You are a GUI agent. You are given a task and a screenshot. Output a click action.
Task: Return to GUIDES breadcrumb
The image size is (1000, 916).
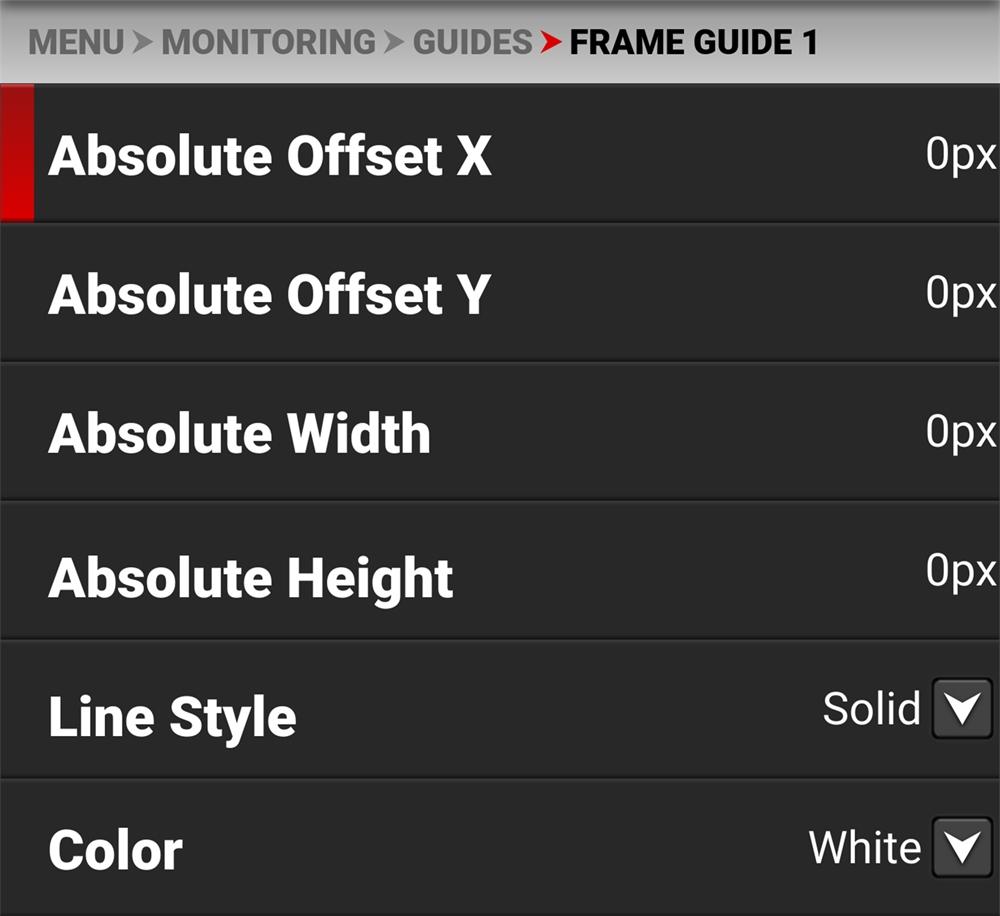473,42
